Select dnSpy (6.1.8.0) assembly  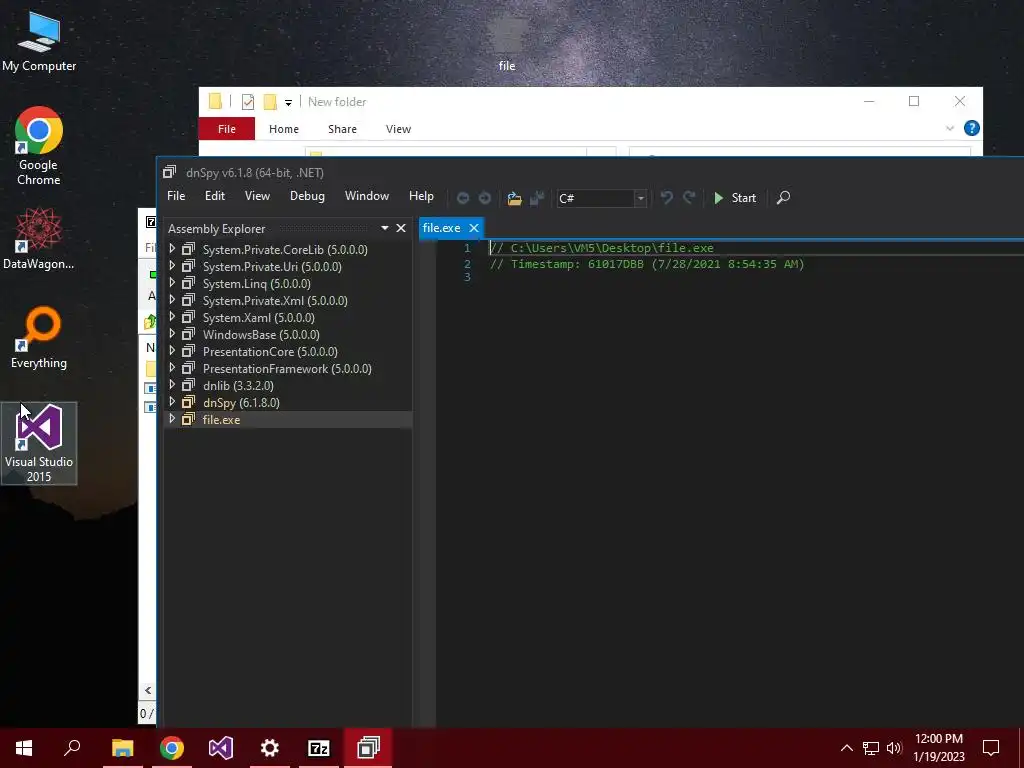click(241, 402)
